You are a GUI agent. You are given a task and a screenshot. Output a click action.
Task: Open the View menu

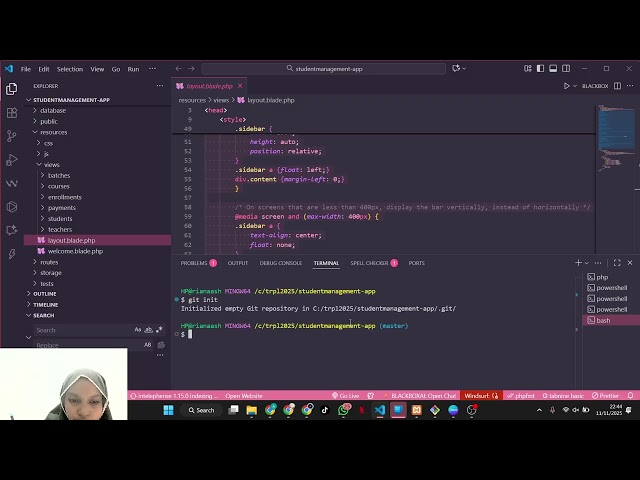point(97,69)
